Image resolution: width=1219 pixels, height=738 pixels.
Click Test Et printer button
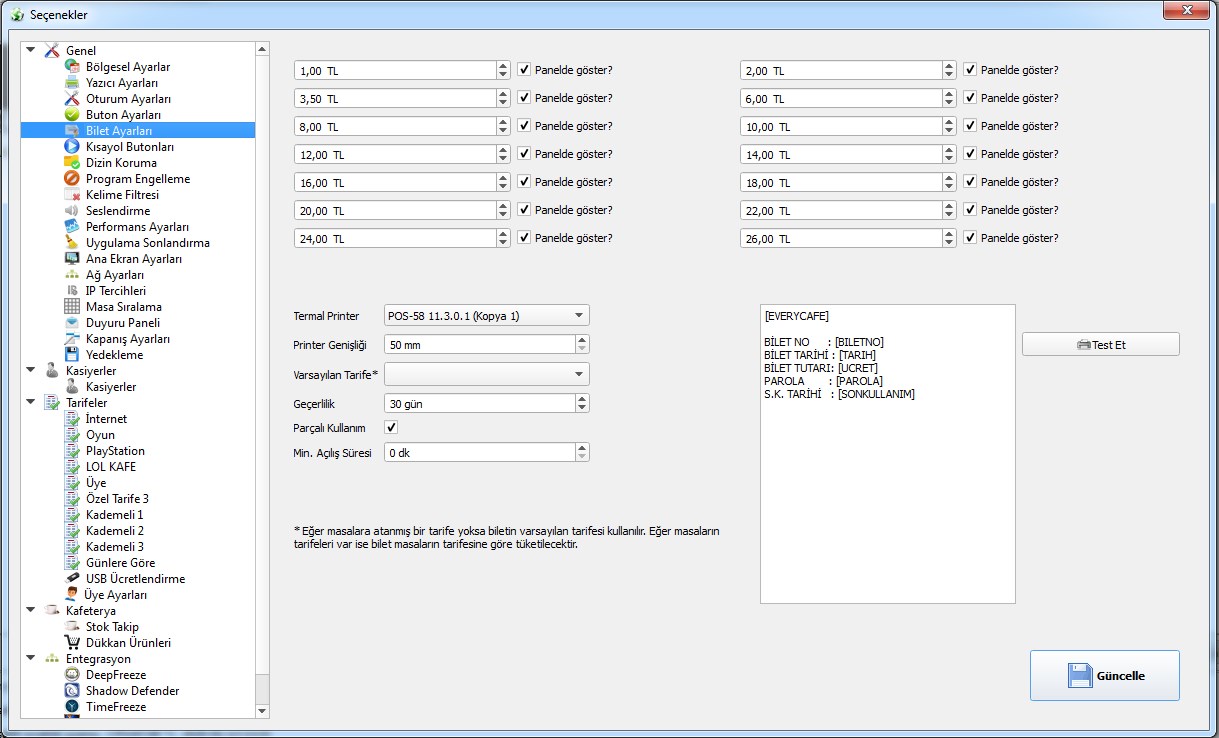1101,344
